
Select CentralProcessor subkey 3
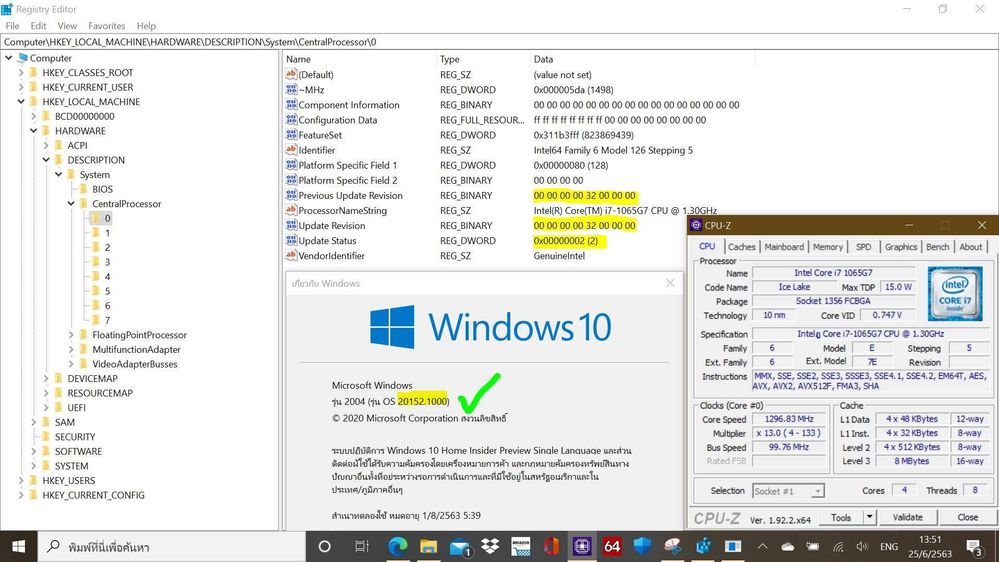pos(107,262)
